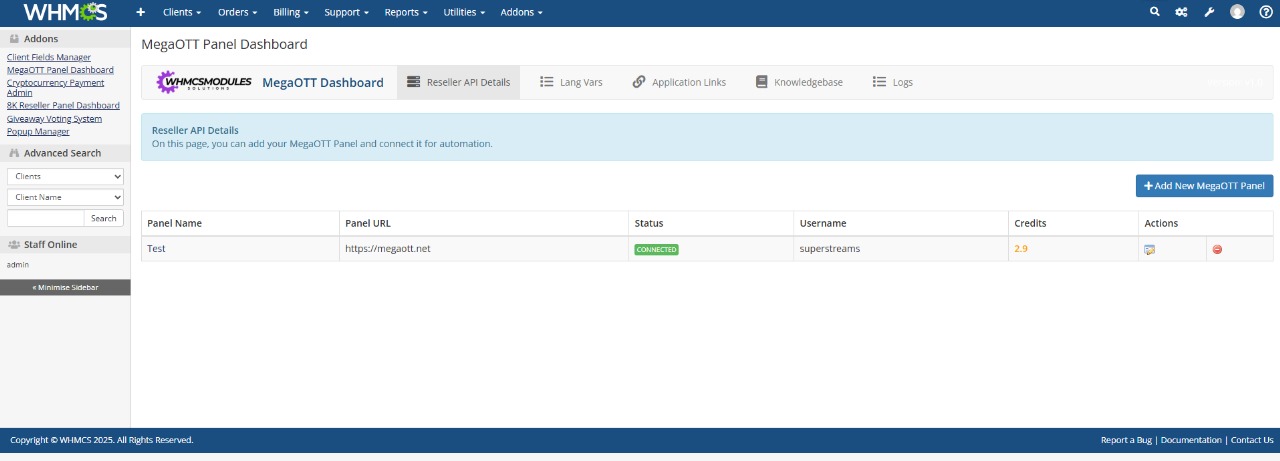Click the edit icon for Test panel
Screen dimensions: 1280x461
tap(1149, 249)
